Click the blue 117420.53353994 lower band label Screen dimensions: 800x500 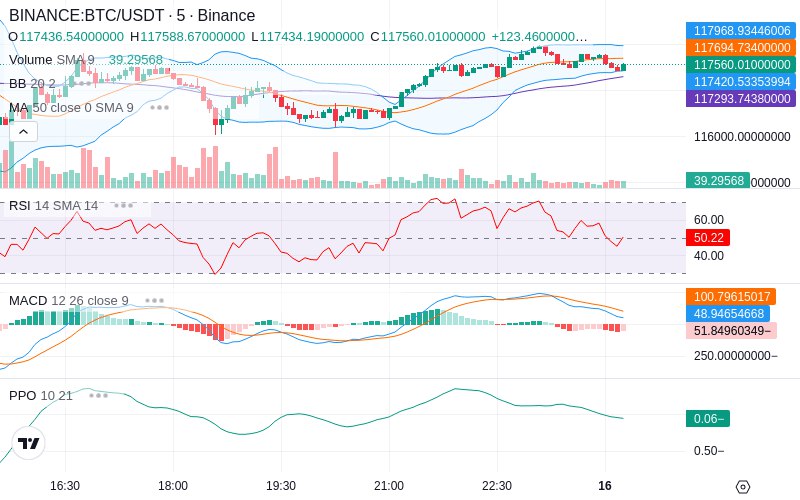pos(741,81)
